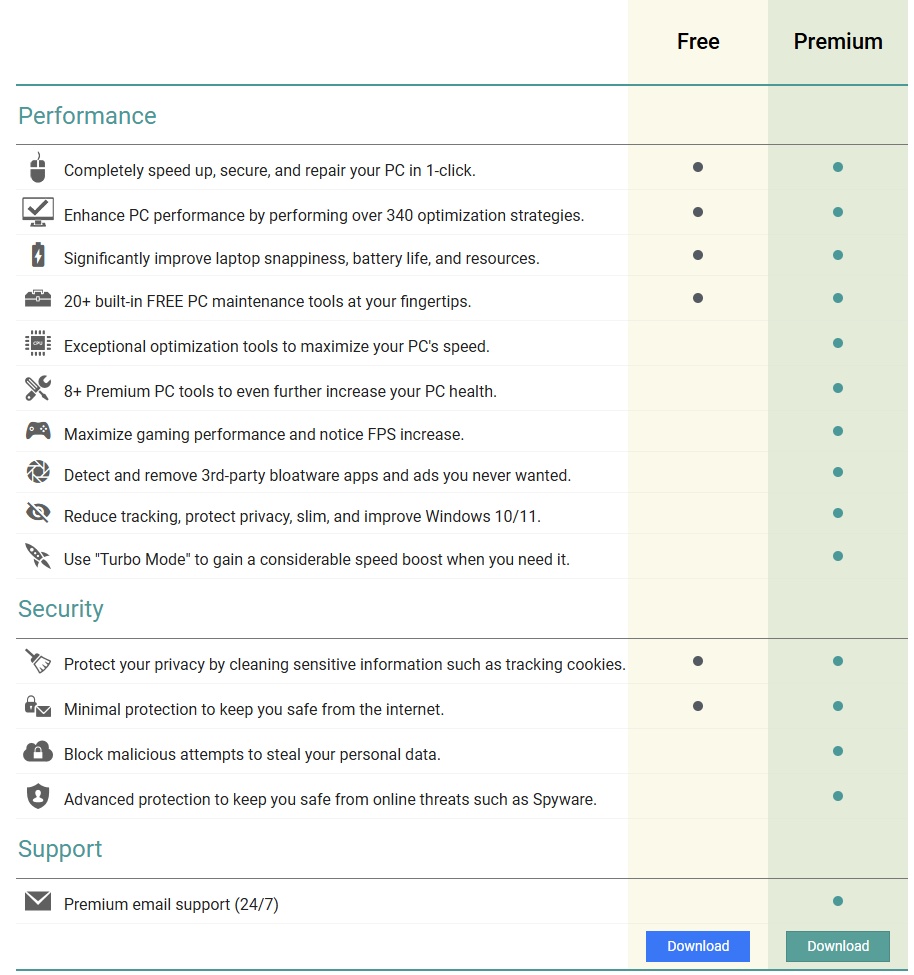Click the monitor checkmark optimization icon
914x975 pixels.
[38, 213]
